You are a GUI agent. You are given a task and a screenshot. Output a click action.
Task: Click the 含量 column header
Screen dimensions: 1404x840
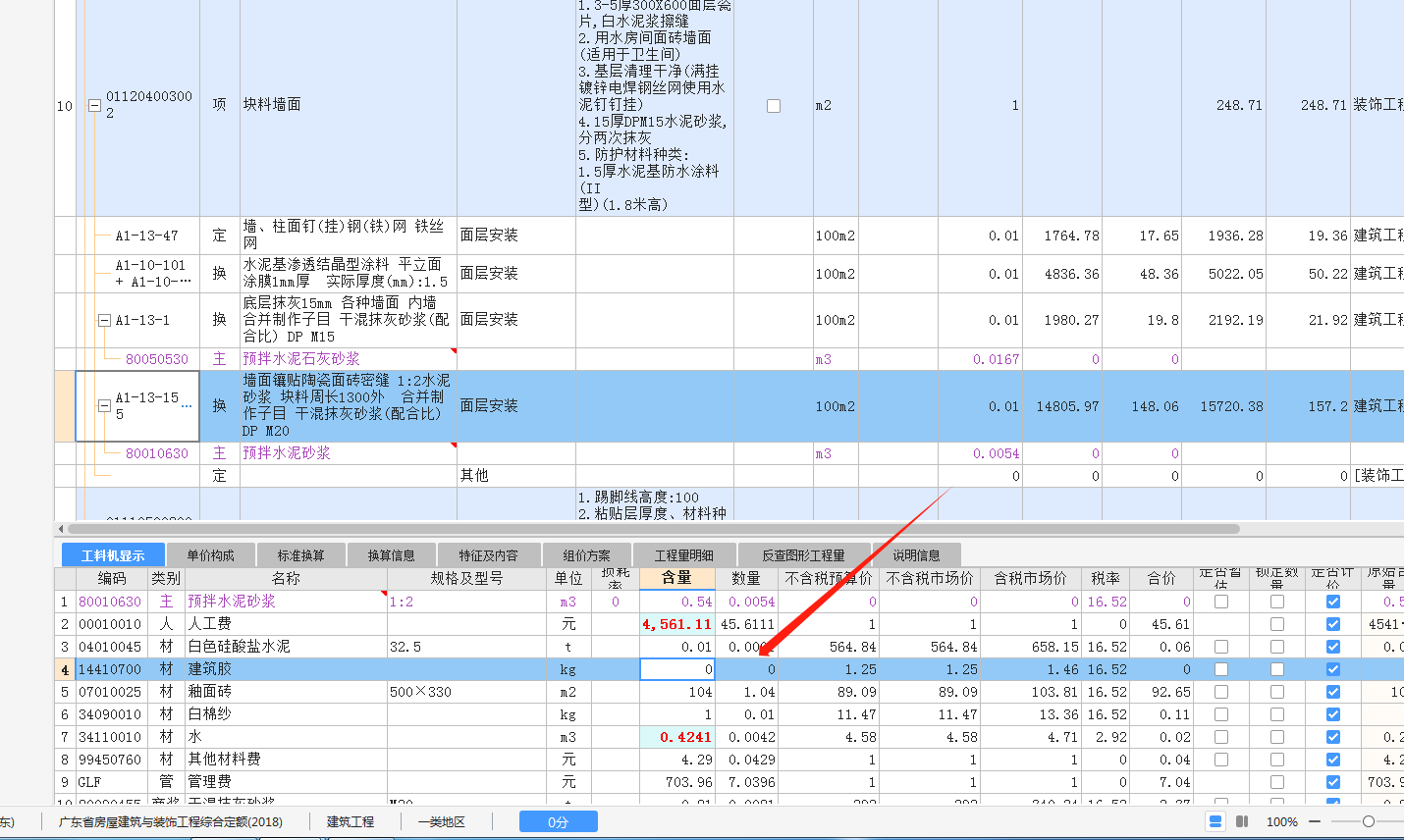point(676,578)
